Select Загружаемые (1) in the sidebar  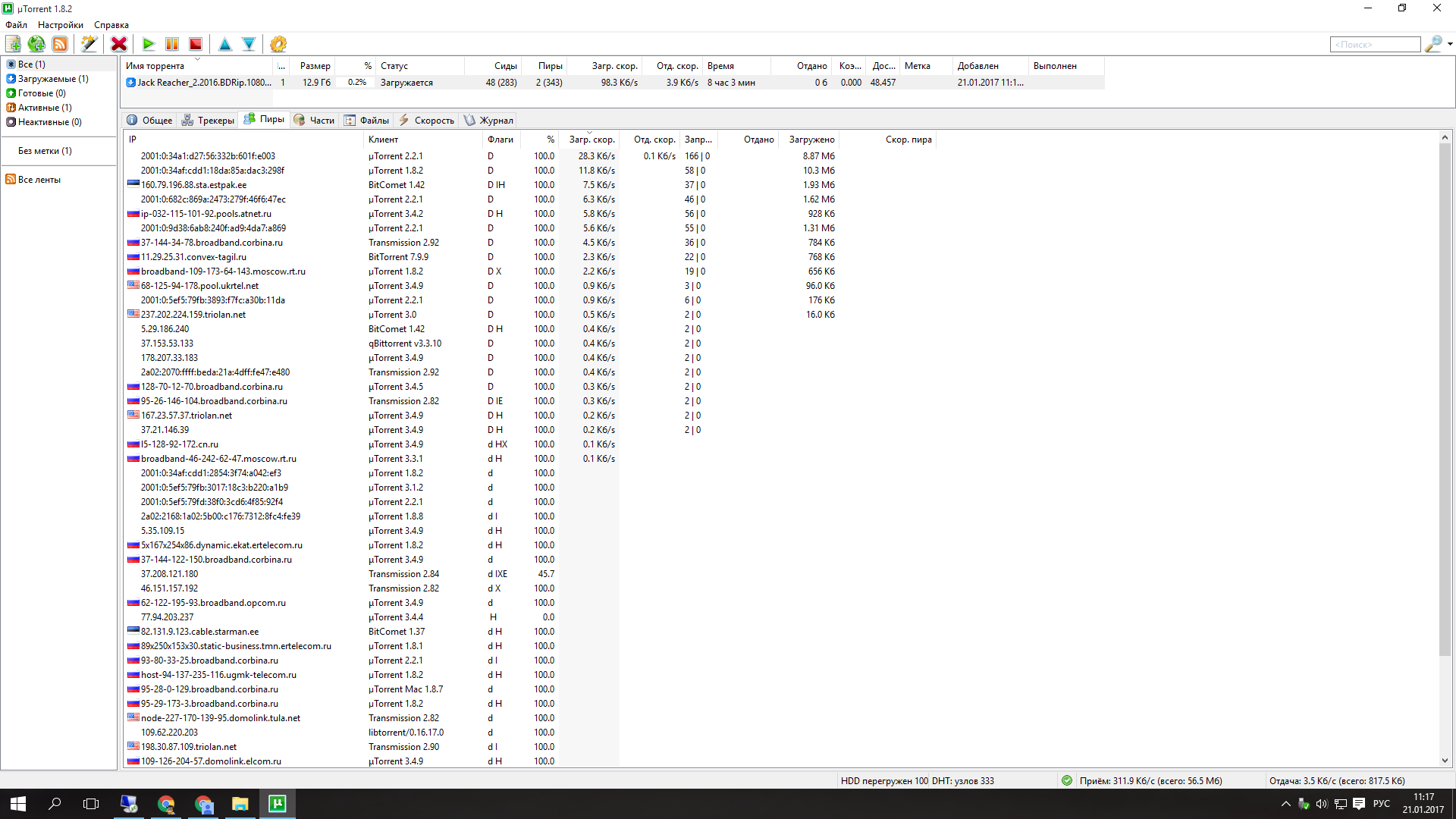point(52,79)
